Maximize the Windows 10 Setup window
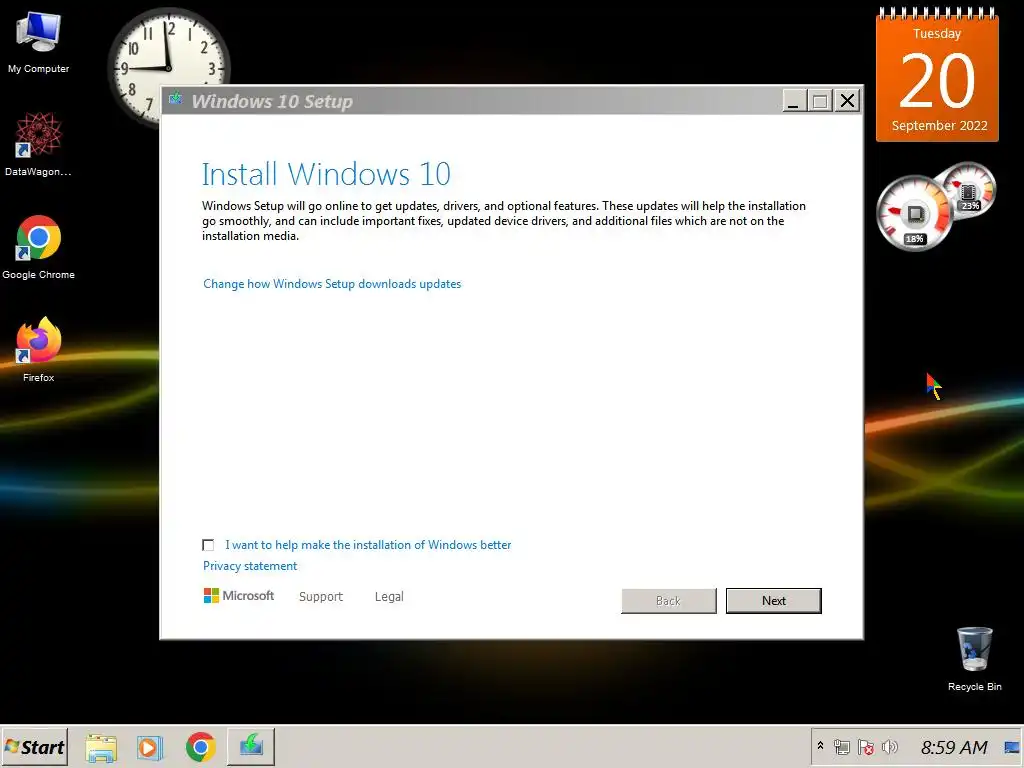Viewport: 1024px width, 768px height. [x=820, y=101]
